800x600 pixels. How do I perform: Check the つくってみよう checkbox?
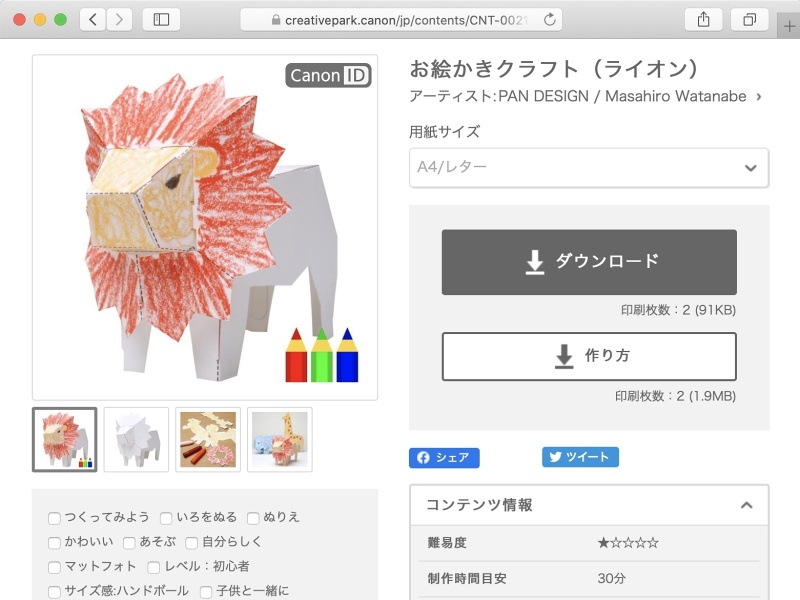pos(53,519)
